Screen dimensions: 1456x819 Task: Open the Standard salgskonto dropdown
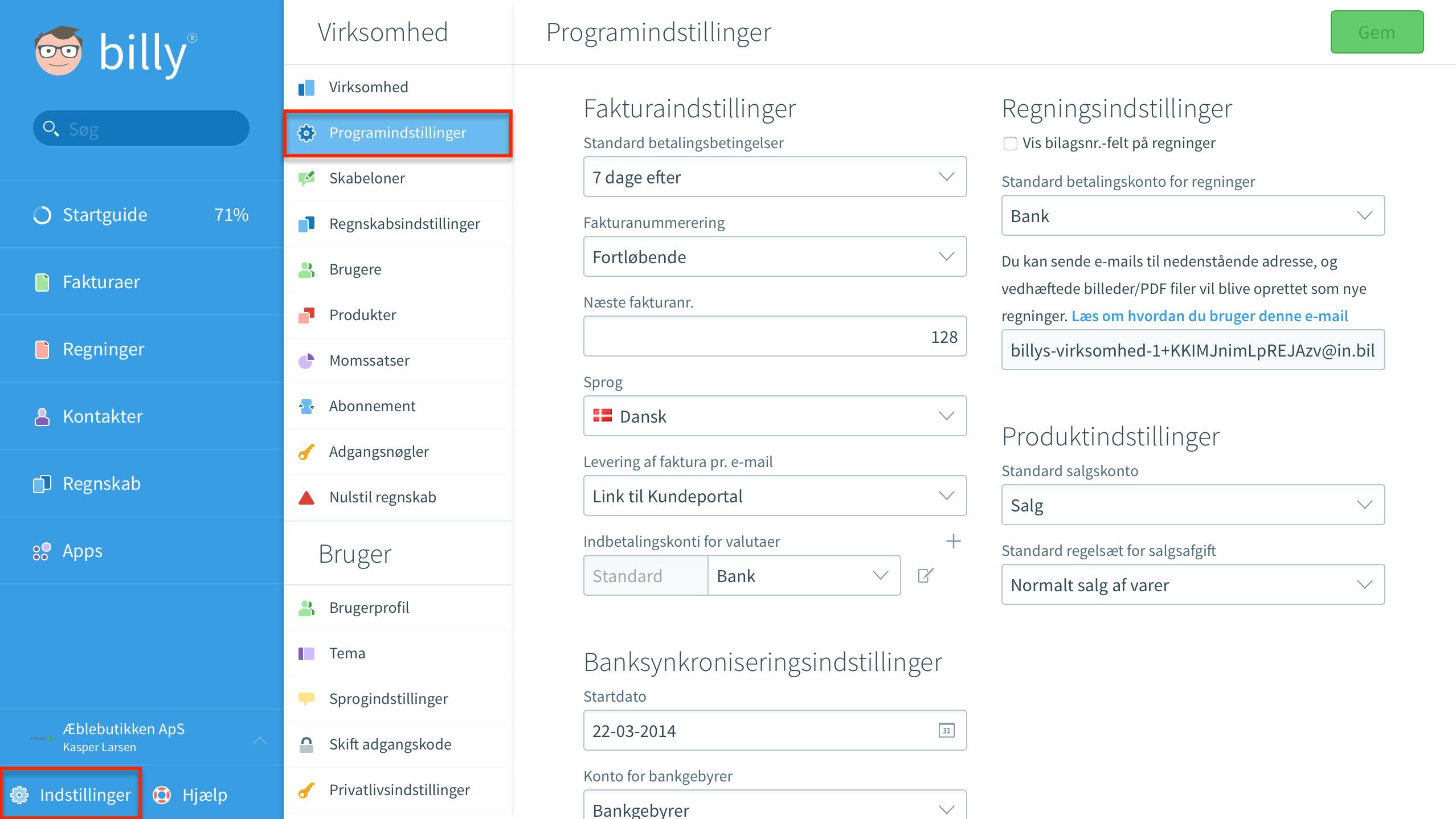(x=1193, y=505)
